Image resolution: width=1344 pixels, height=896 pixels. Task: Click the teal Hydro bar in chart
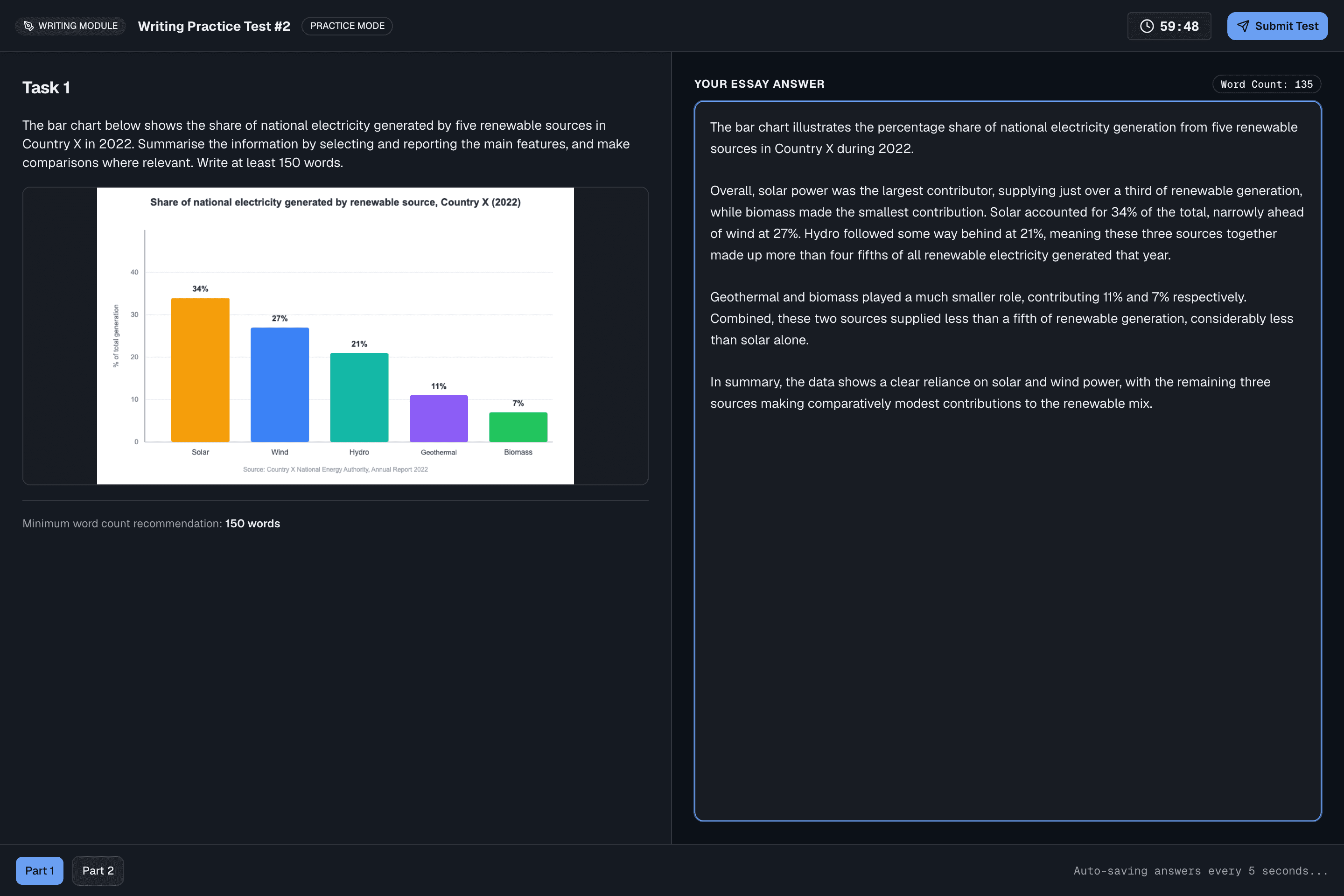359,397
